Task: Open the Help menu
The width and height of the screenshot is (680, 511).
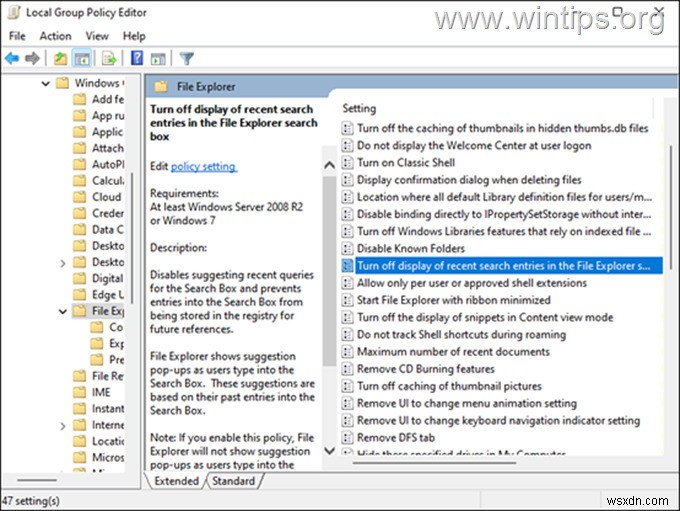Action: pyautogui.click(x=134, y=36)
